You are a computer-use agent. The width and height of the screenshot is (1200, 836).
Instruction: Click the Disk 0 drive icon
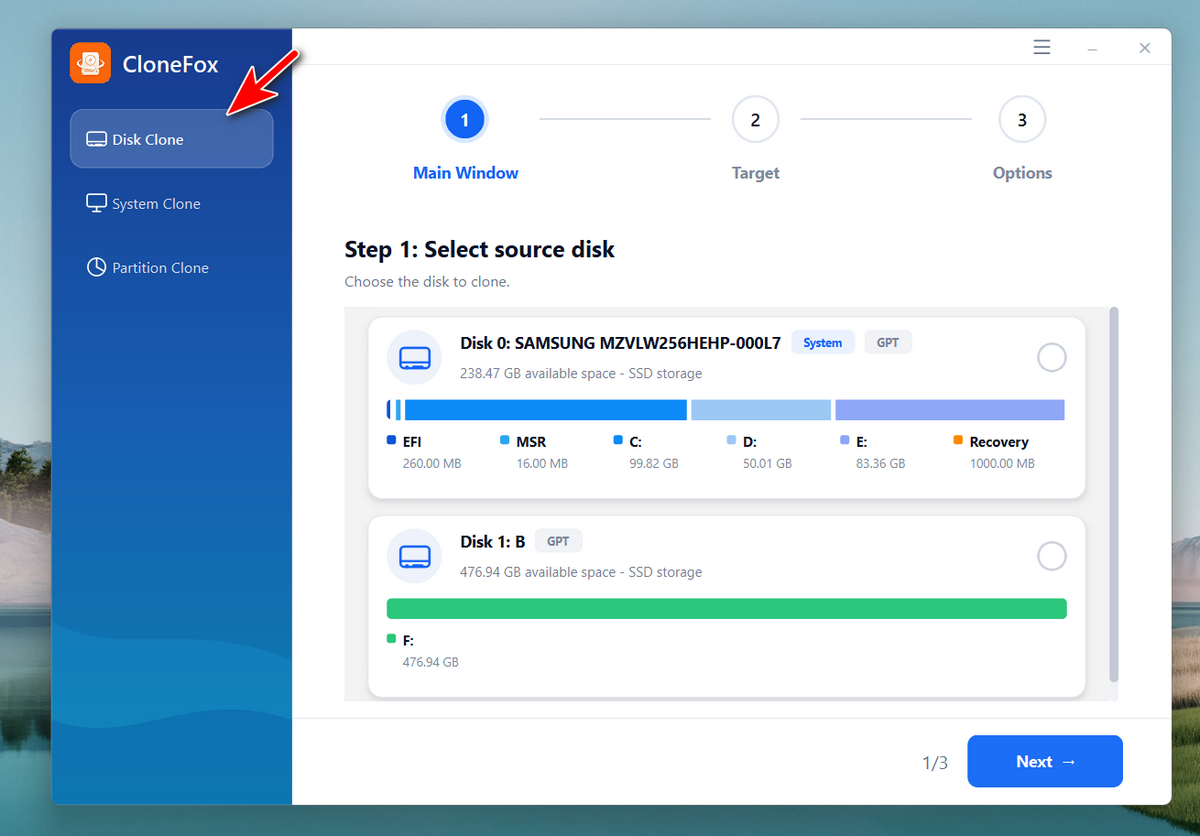click(414, 357)
